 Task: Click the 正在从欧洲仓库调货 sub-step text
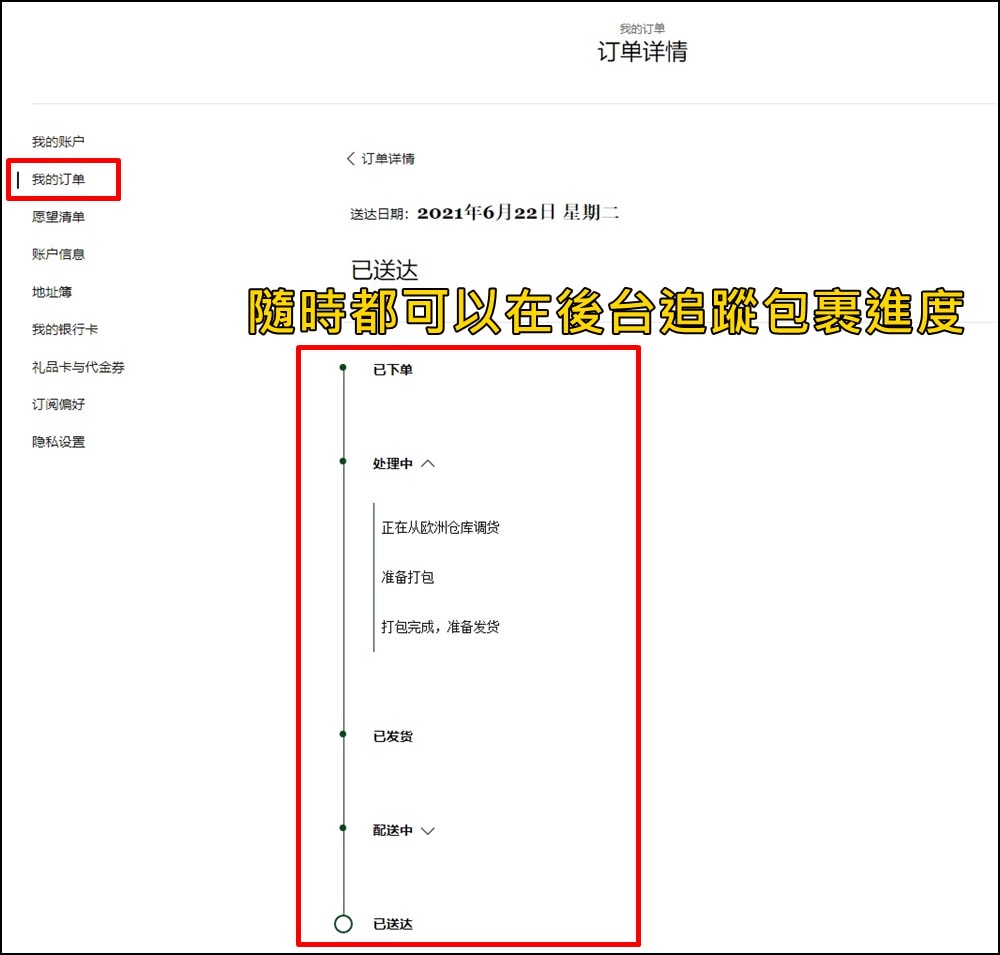[x=440, y=527]
